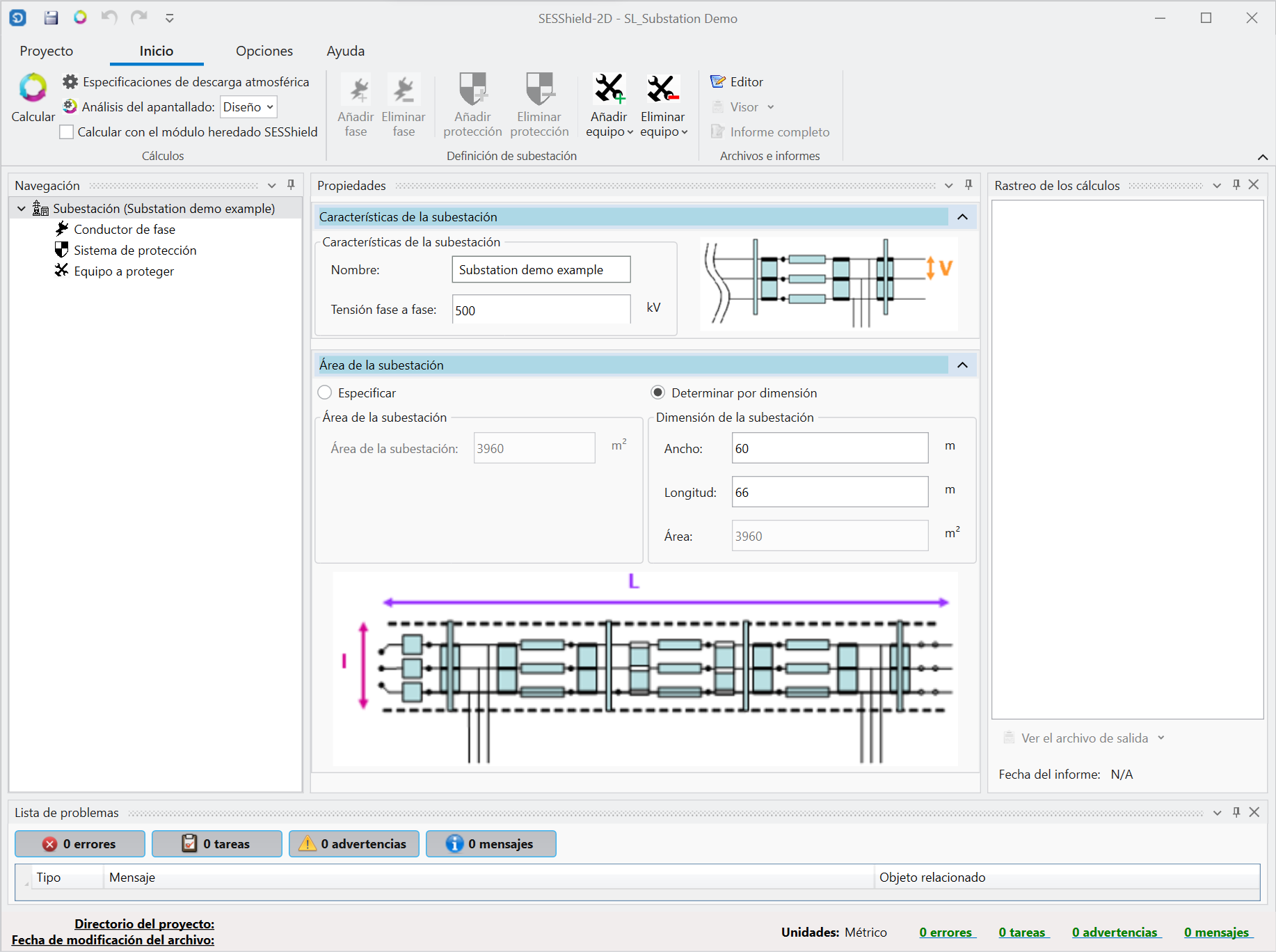Click the Longitud dimension field
Viewport: 1276px width, 952px height.
[830, 492]
